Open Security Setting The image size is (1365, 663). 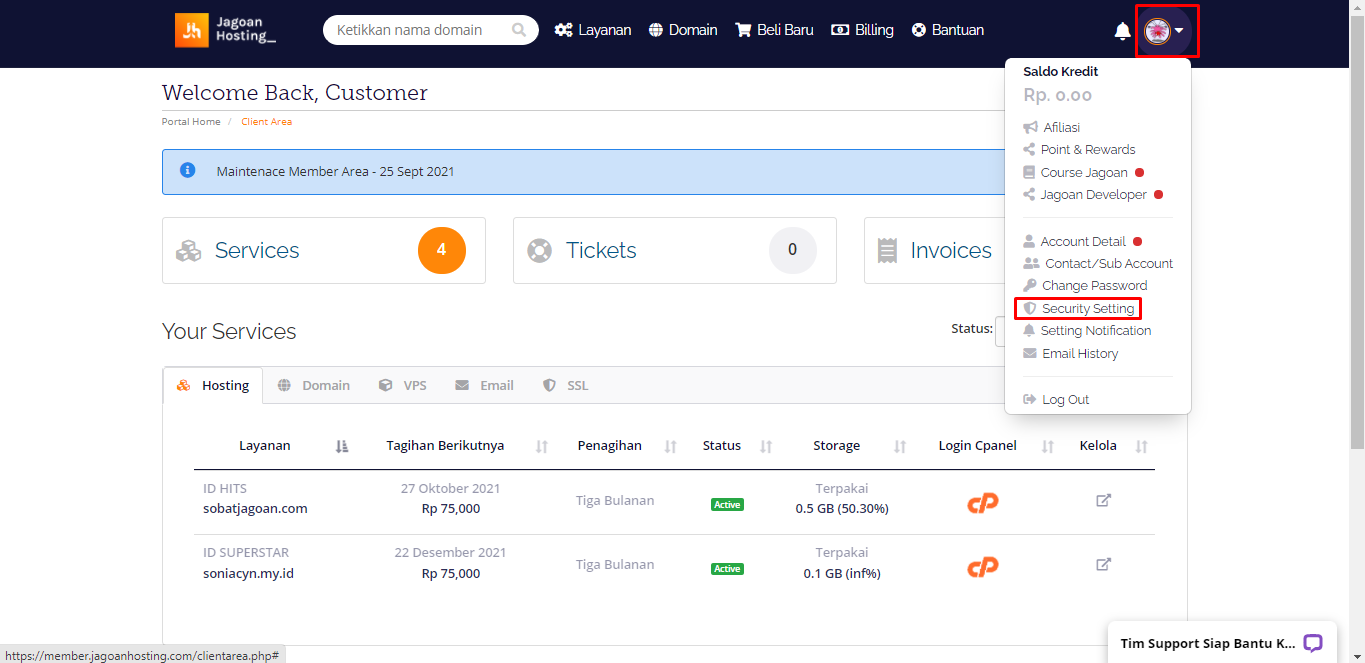click(x=1078, y=308)
